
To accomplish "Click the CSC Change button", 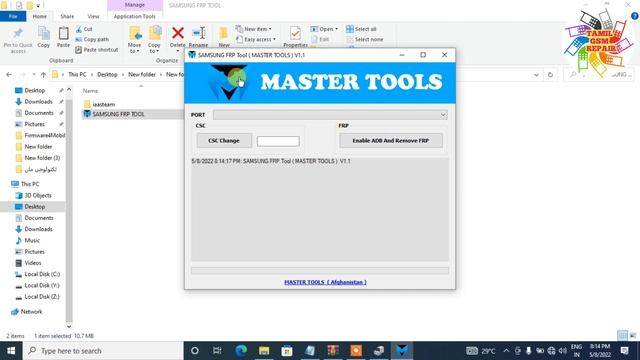I will (224, 140).
